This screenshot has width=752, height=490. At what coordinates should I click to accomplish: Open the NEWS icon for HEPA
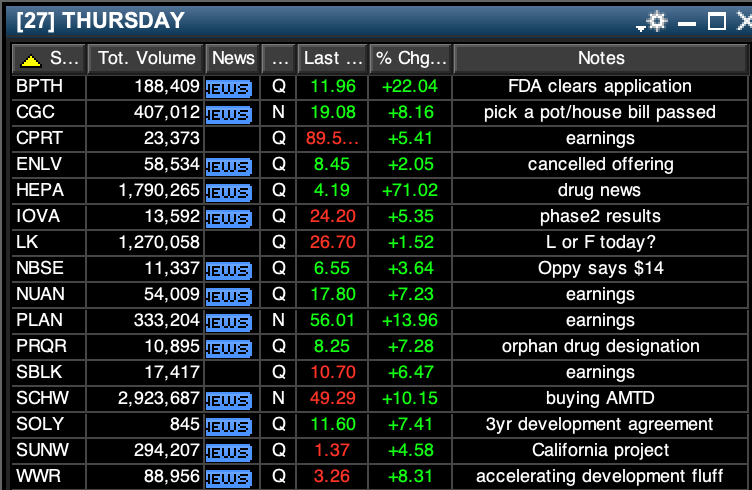pos(229,192)
